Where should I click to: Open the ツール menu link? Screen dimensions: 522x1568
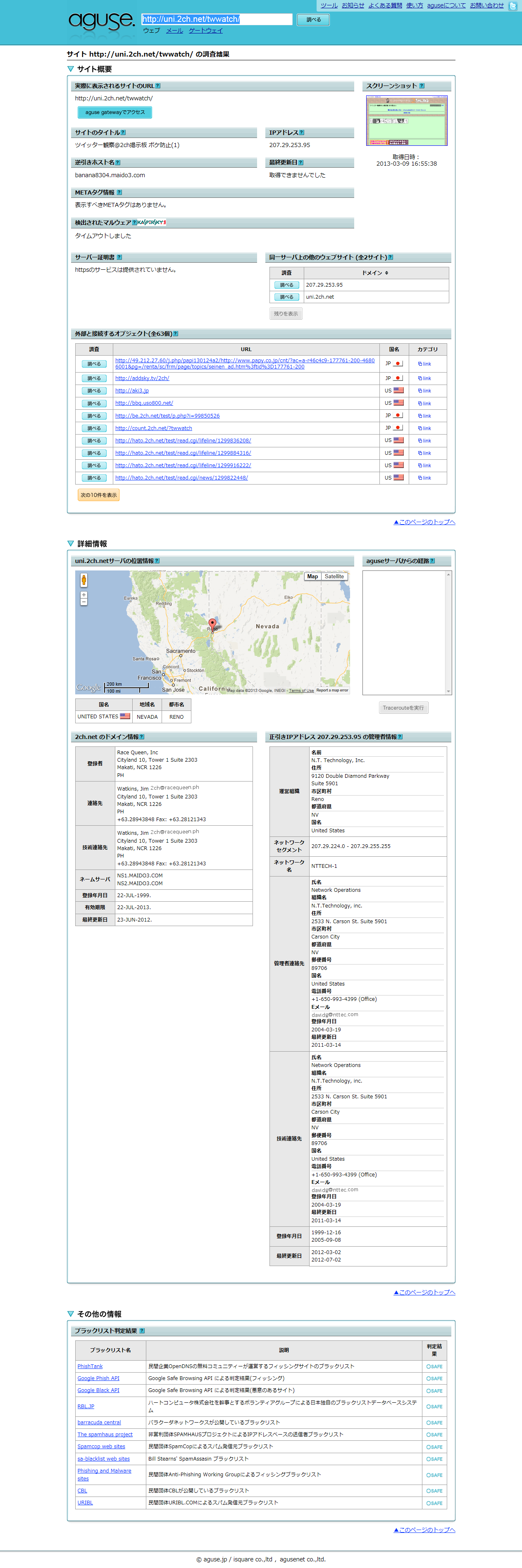(329, 5)
